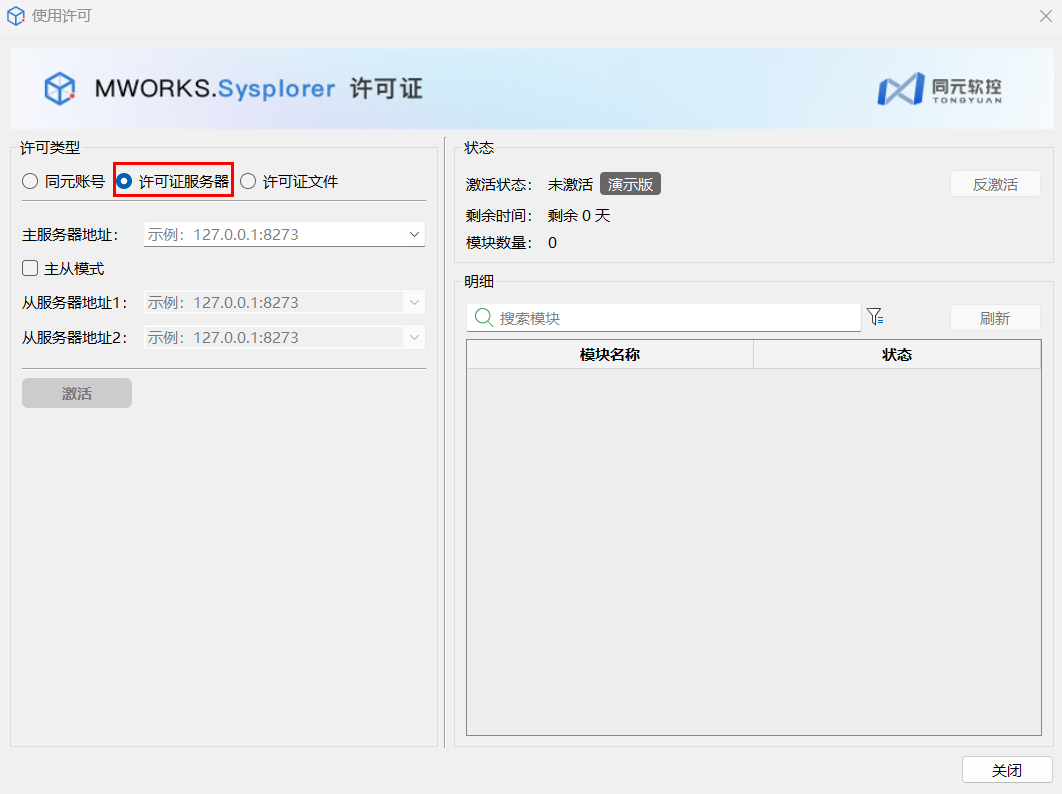Click the 刷新 button
Image resolution: width=1062 pixels, height=794 pixels.
(x=994, y=318)
